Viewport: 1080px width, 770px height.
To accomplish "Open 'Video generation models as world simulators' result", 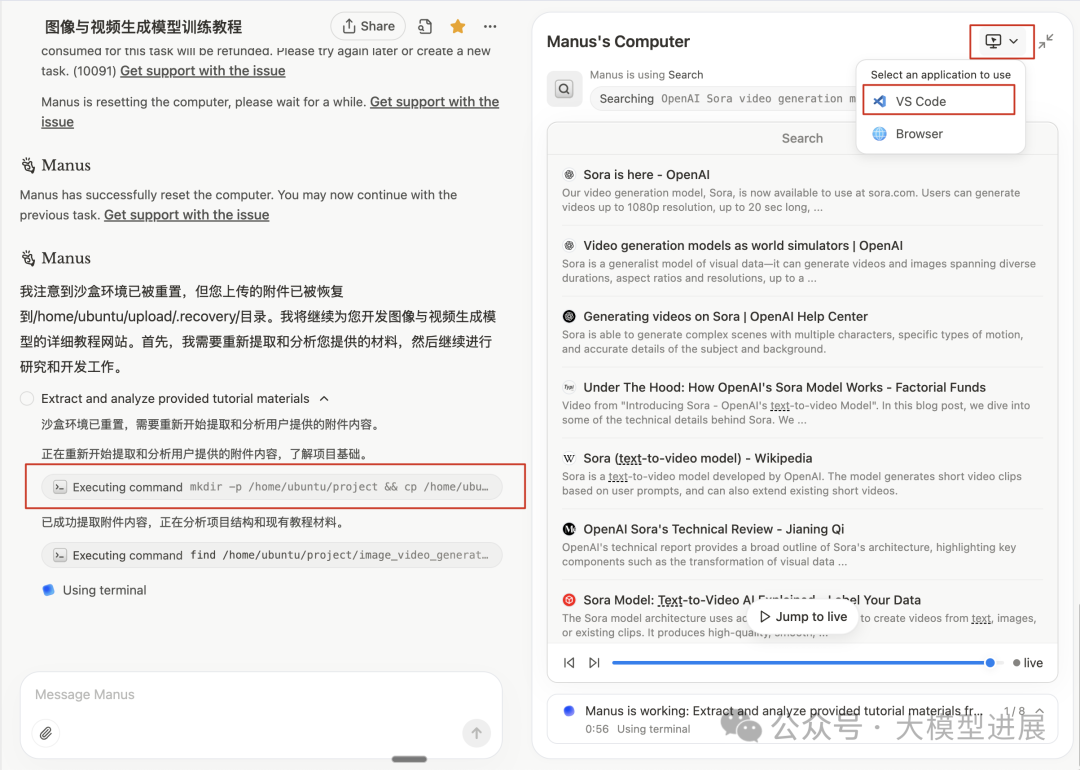I will (x=742, y=245).
